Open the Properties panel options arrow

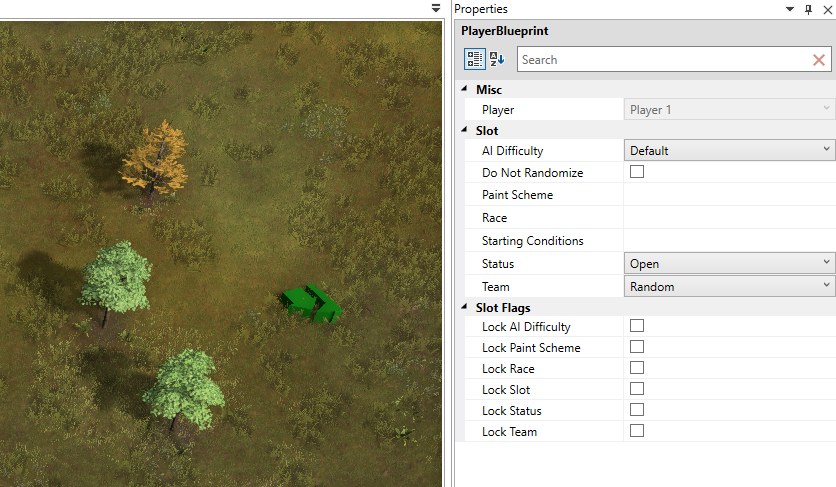click(x=790, y=9)
